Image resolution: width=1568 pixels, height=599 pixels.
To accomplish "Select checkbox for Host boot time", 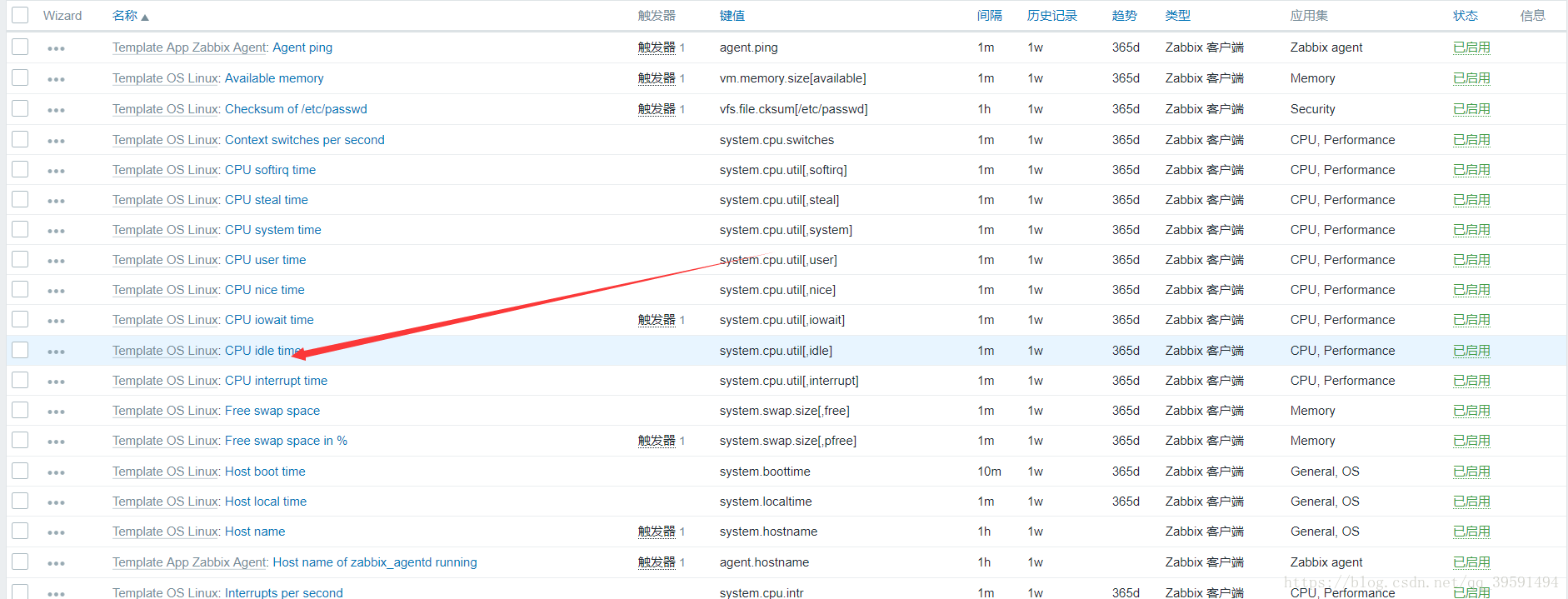I will (x=20, y=471).
